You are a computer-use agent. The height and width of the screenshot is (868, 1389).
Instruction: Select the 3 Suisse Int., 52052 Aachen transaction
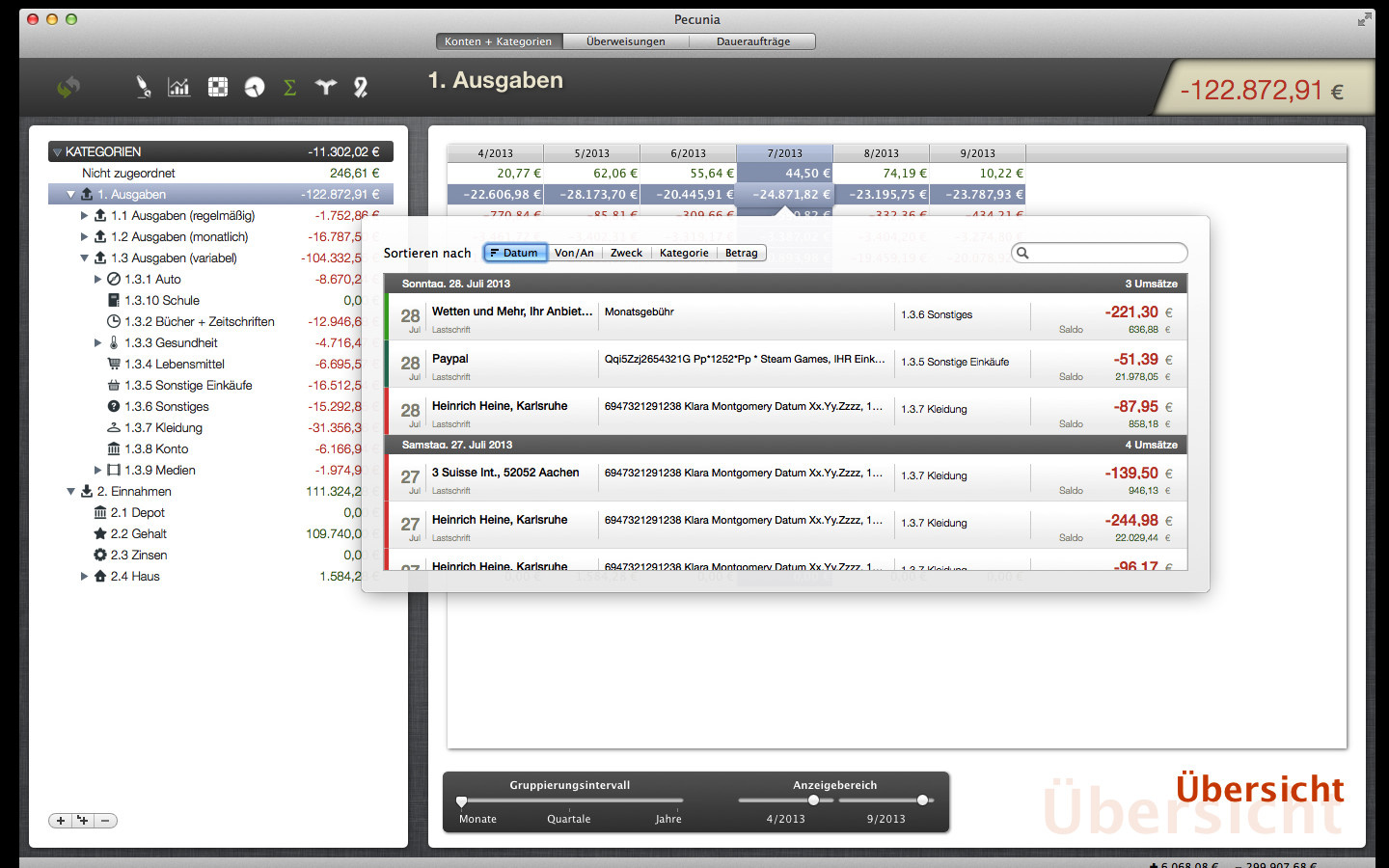click(x=786, y=478)
